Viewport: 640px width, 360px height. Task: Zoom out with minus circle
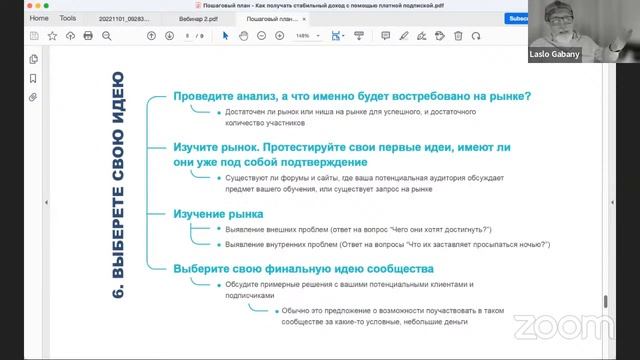coord(262,36)
